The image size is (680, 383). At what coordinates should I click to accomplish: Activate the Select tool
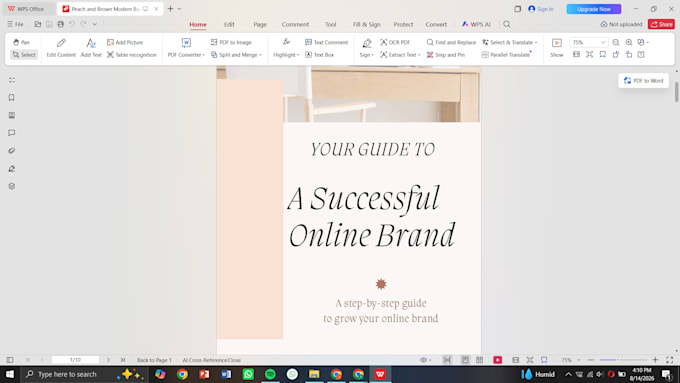24,55
